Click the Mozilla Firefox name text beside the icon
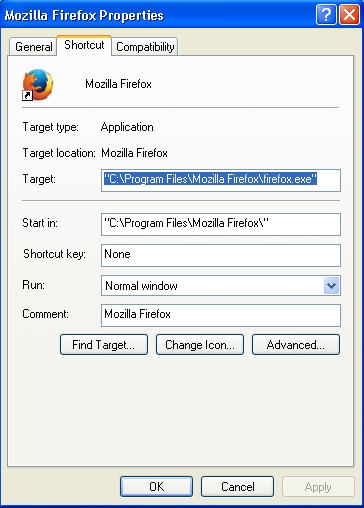 (118, 84)
